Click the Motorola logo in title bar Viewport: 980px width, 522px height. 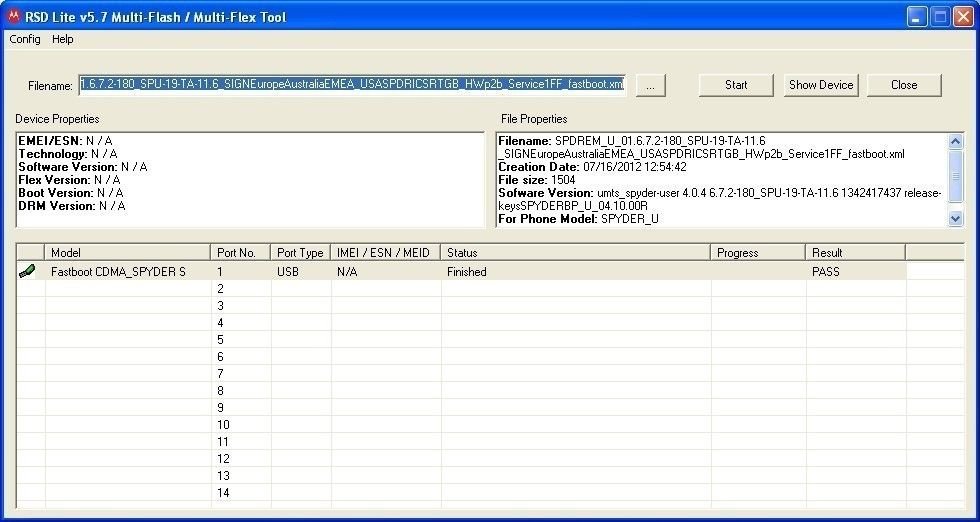13,17
